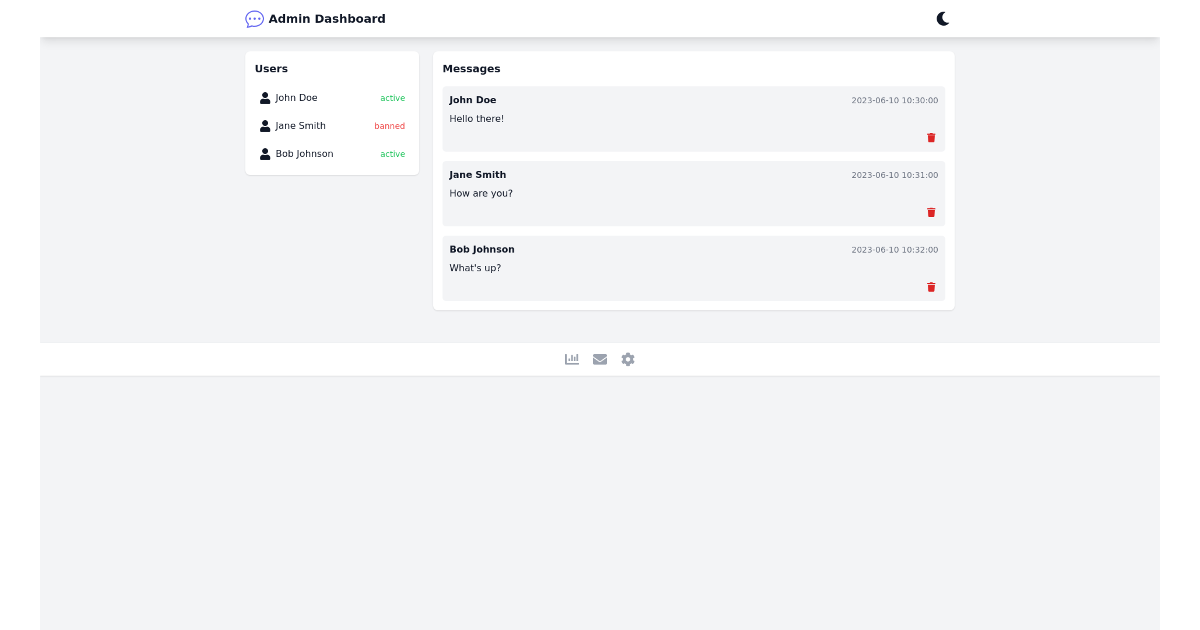Toggle dark mode with the moon icon

pyautogui.click(x=941, y=17)
